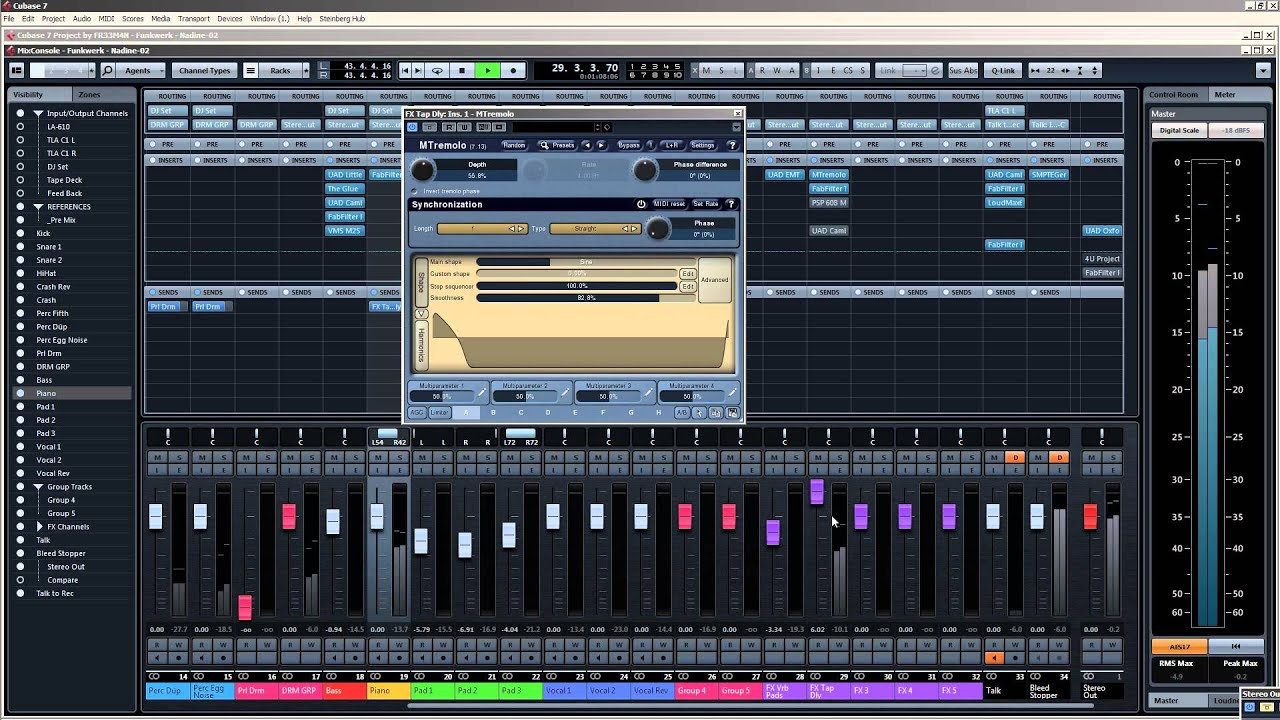The image size is (1280, 720).
Task: Go to the previous MTremolo preset arrow
Action: (587, 145)
